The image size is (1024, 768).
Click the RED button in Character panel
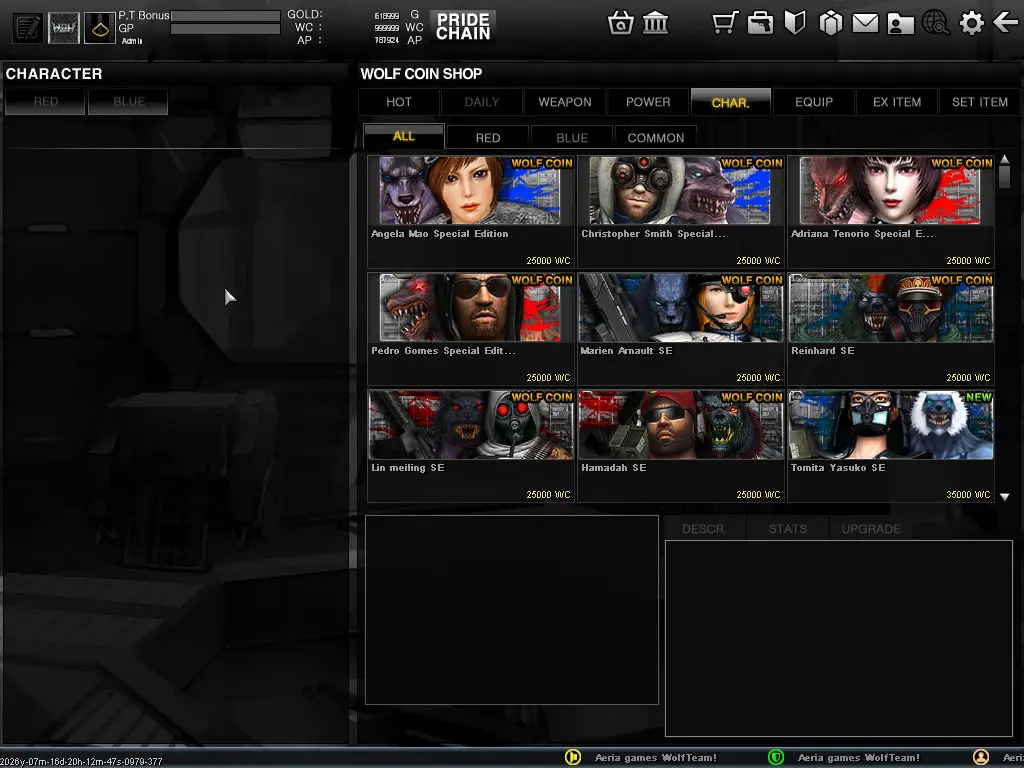point(46,101)
